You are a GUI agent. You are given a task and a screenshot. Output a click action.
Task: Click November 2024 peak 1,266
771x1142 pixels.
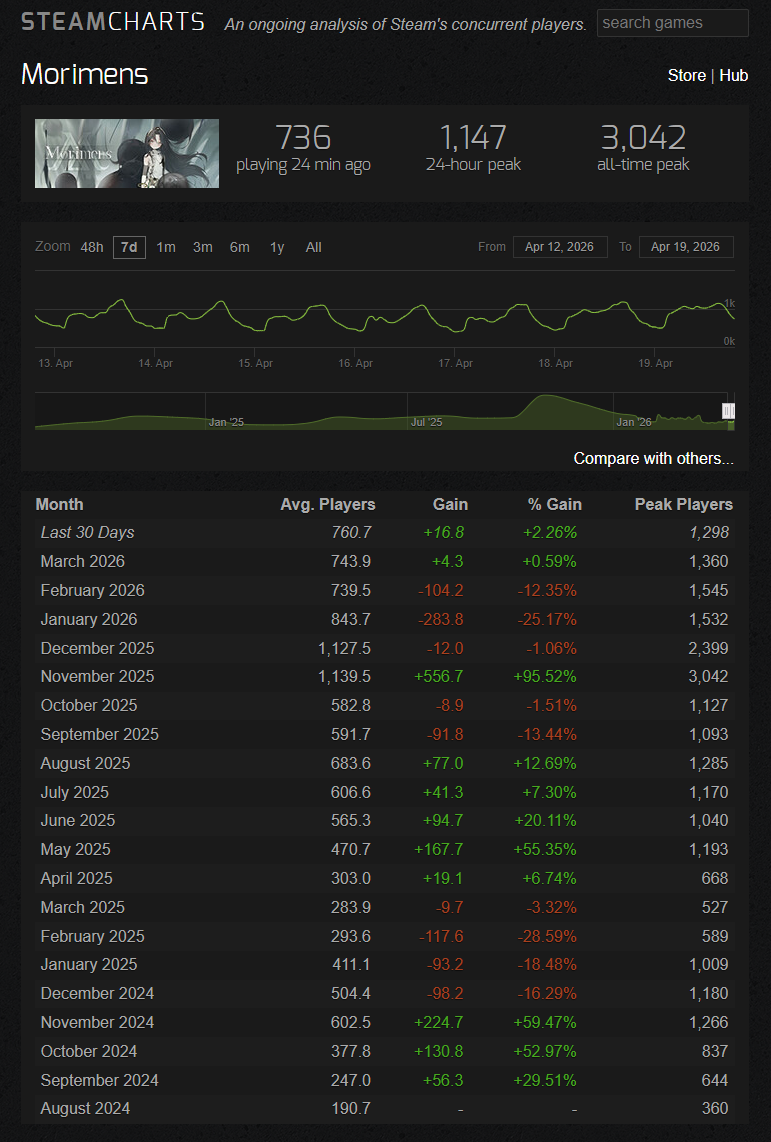coord(708,1023)
